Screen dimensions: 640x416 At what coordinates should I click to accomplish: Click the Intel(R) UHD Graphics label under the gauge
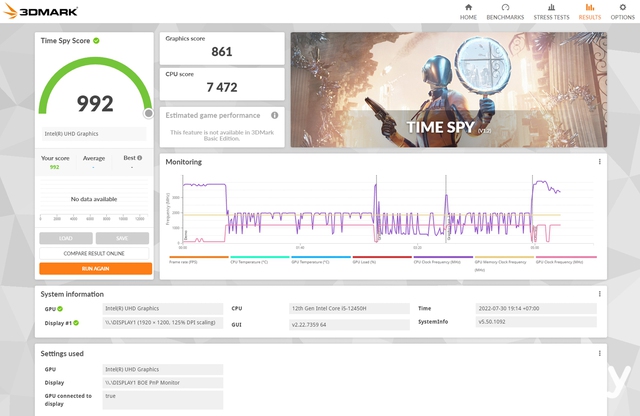pyautogui.click(x=94, y=133)
